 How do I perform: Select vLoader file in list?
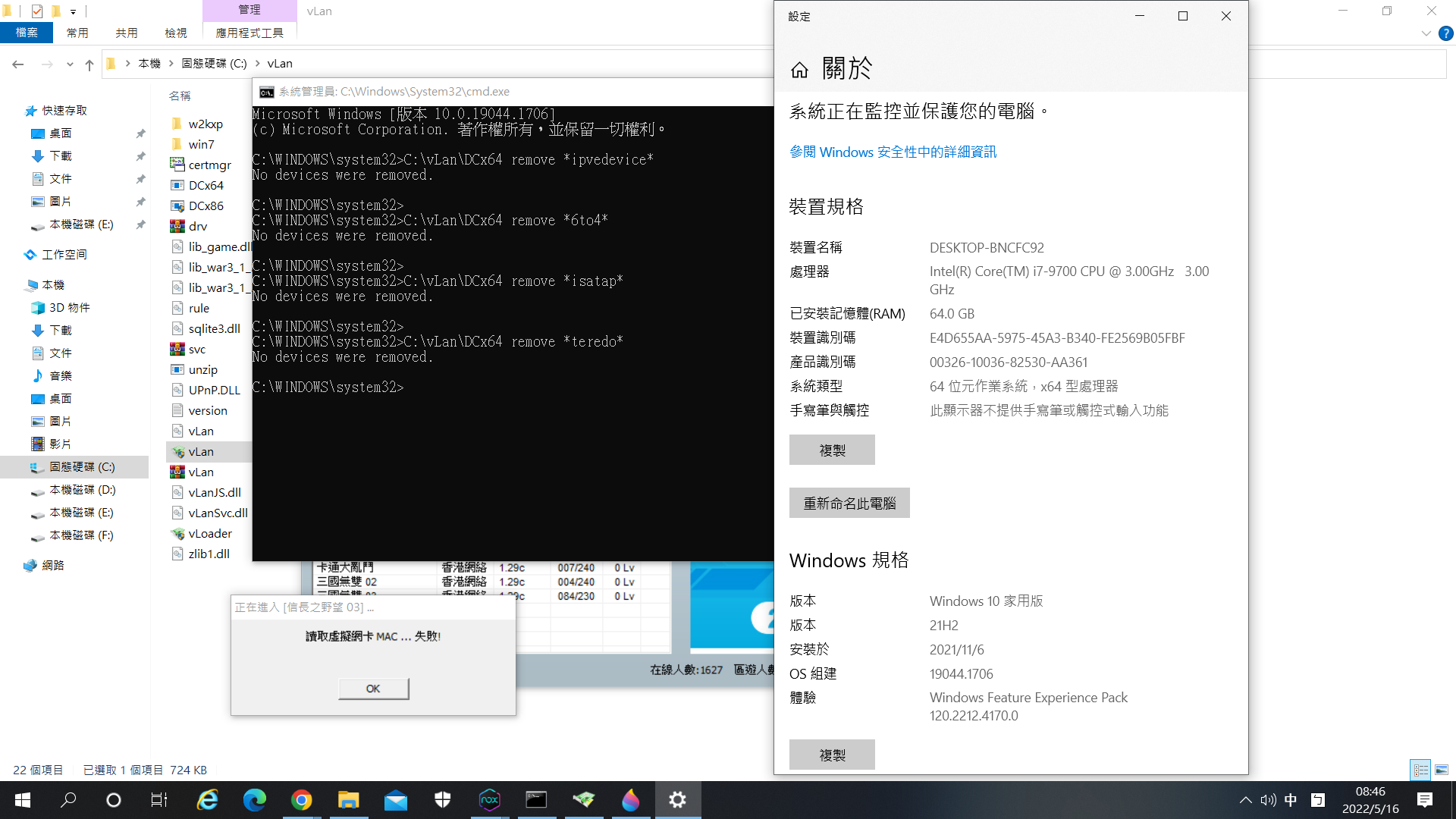point(210,533)
